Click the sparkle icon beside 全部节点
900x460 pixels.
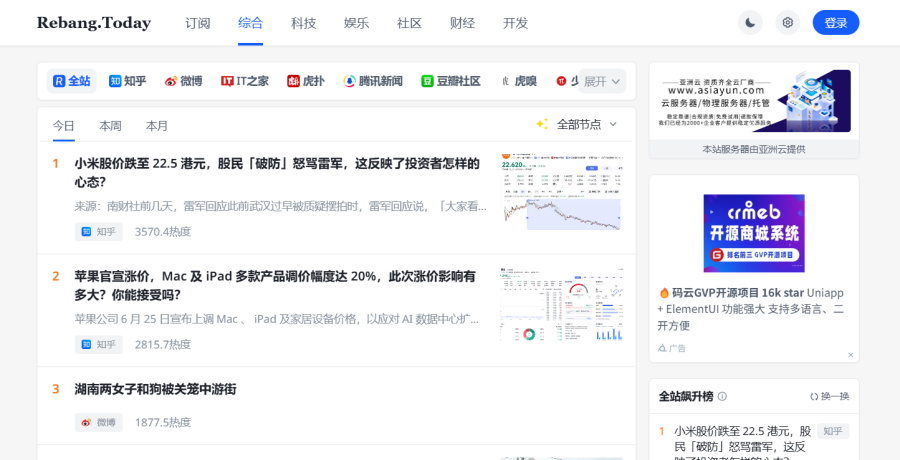[x=542, y=124]
